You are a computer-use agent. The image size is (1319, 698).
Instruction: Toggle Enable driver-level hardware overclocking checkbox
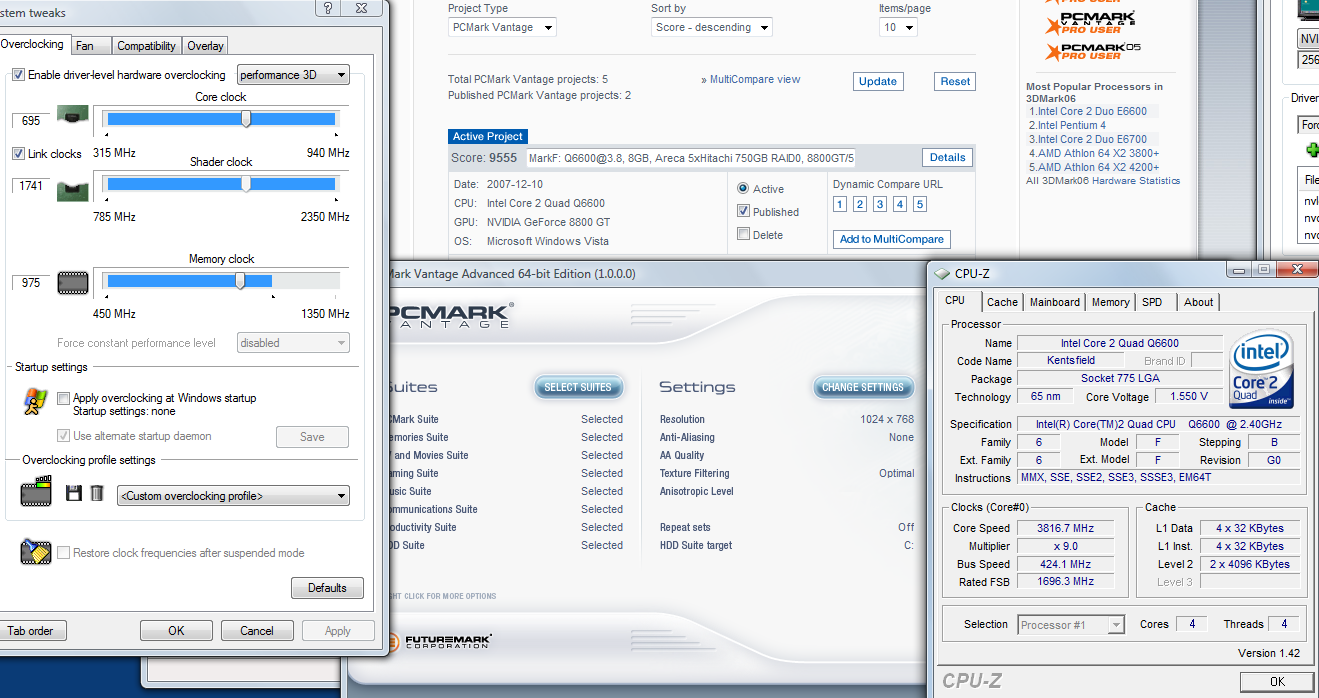click(x=19, y=75)
